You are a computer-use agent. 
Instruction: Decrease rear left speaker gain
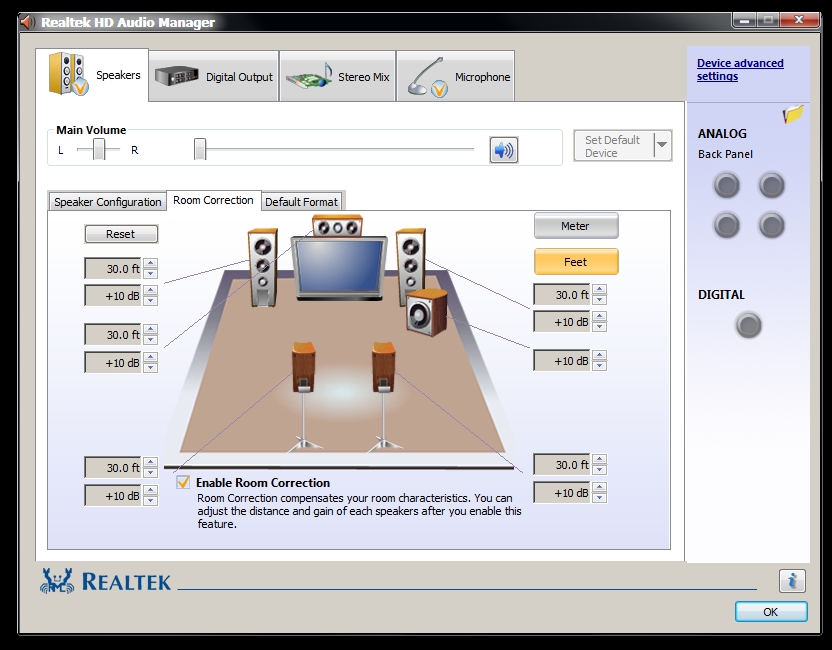coord(151,501)
